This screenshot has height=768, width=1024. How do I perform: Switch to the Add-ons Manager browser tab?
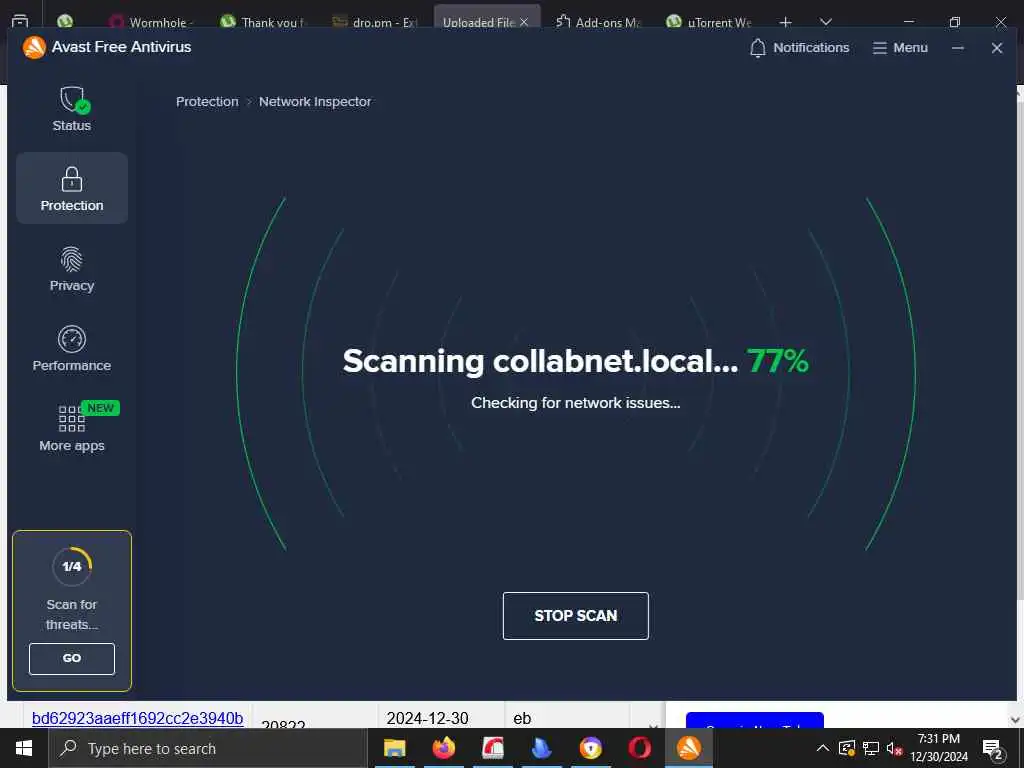pos(598,22)
